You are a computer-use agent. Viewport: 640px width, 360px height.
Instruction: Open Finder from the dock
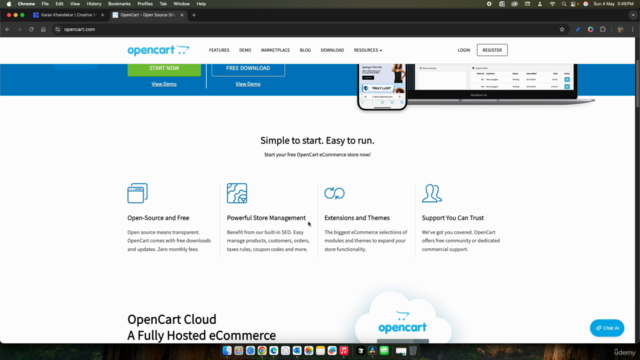point(227,351)
